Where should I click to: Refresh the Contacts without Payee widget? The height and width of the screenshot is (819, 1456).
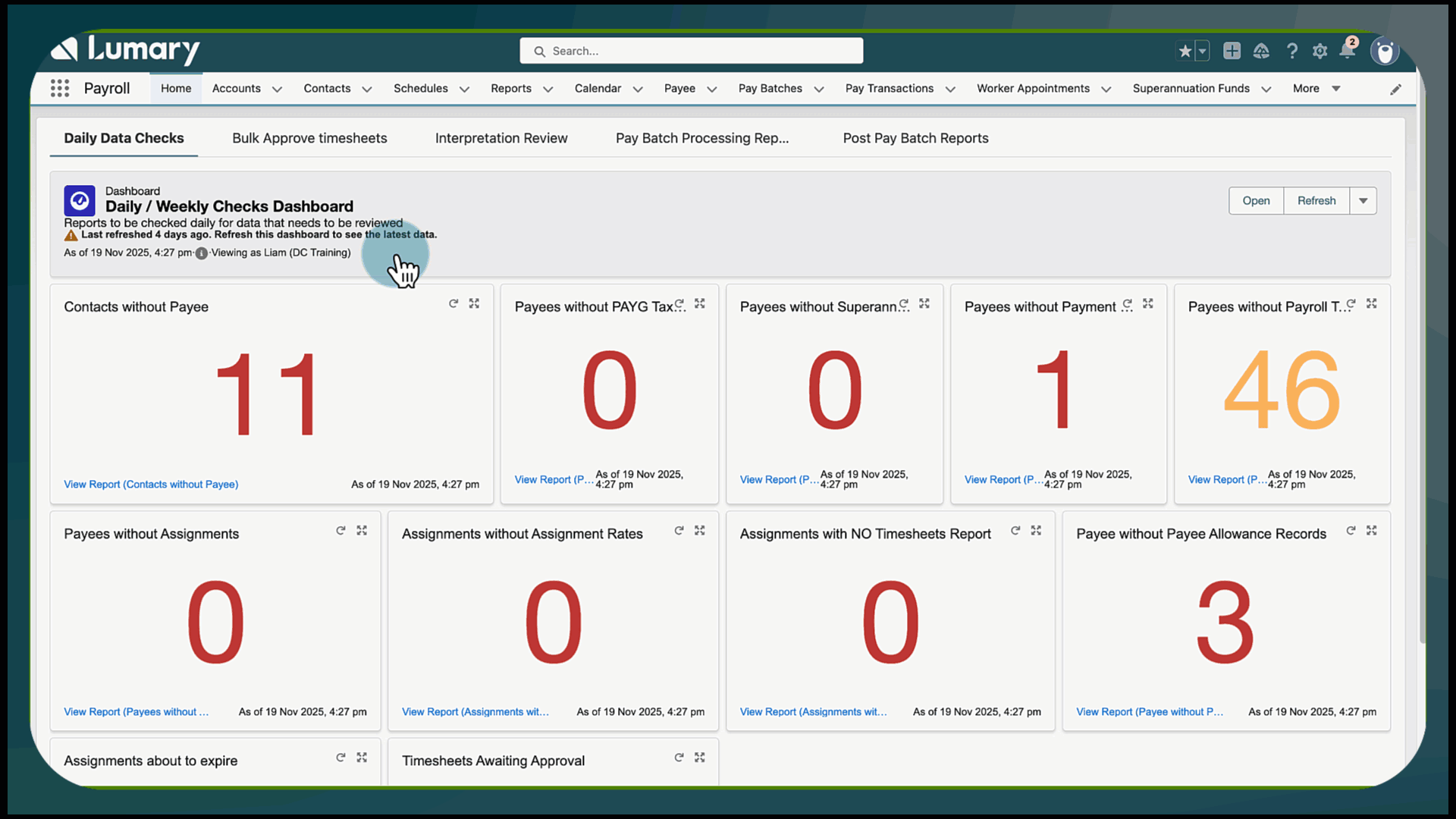click(x=453, y=303)
